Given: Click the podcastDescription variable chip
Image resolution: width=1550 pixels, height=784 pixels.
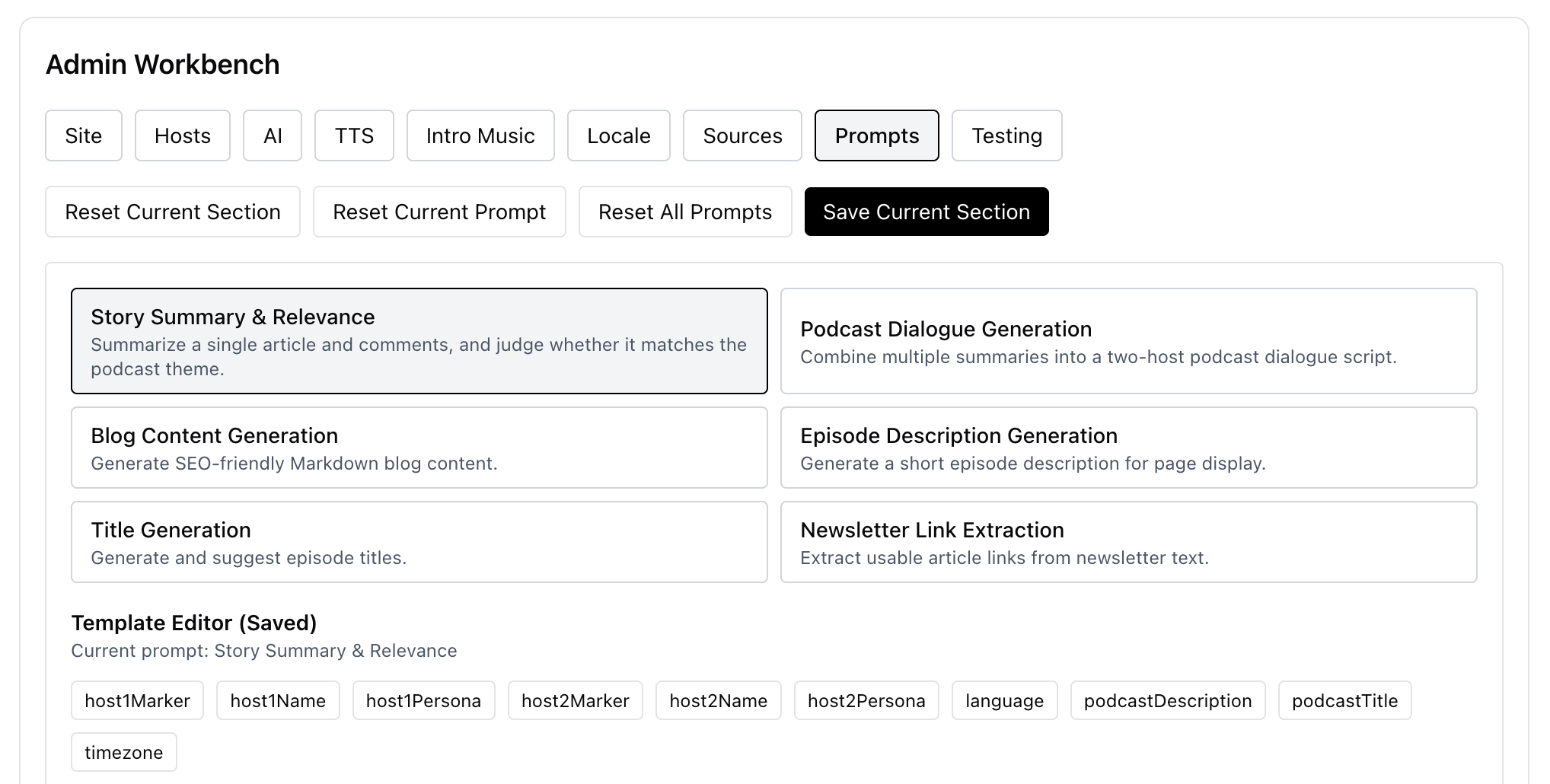Looking at the screenshot, I should point(1167,700).
